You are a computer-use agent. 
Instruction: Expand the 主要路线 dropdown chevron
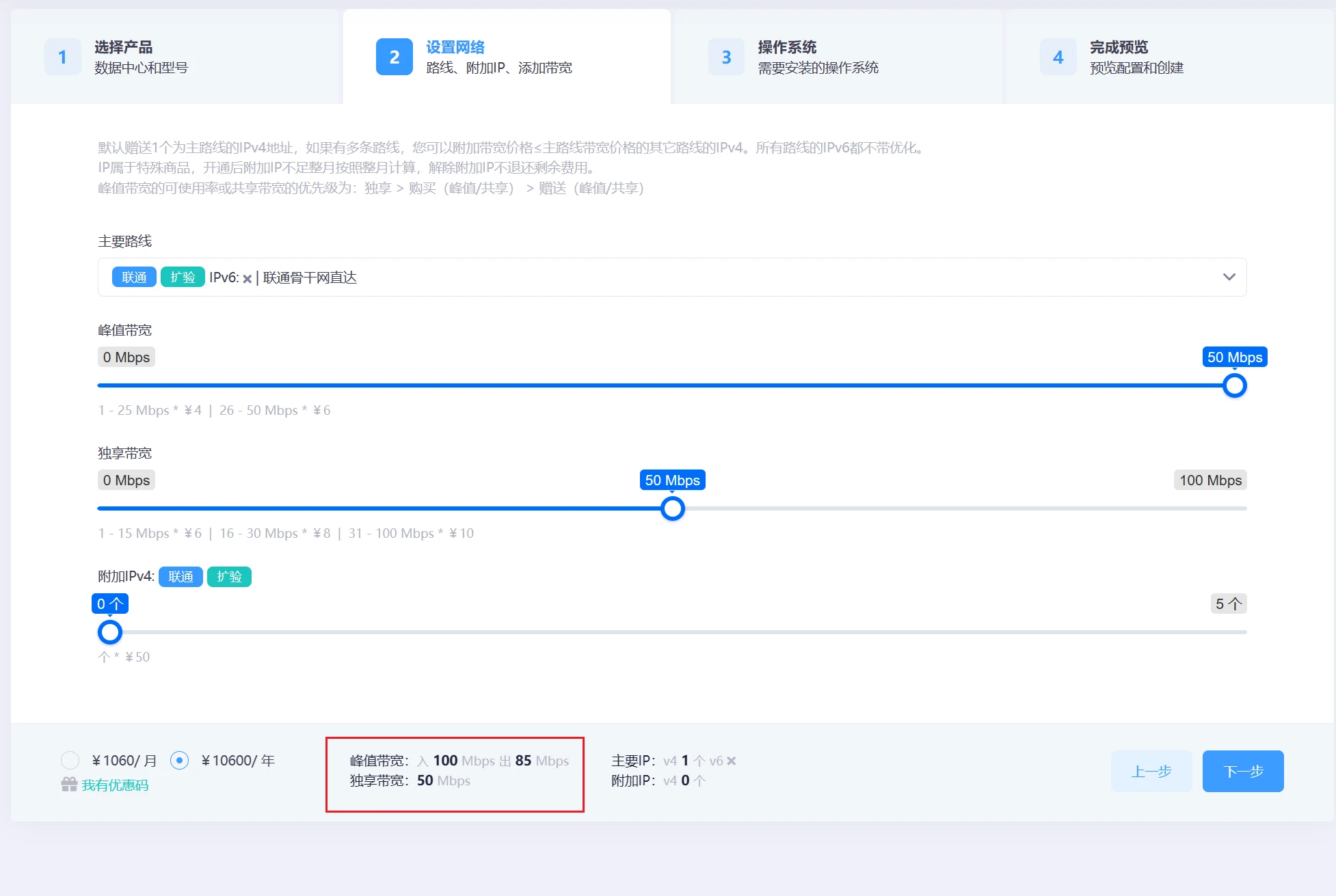[x=1229, y=277]
